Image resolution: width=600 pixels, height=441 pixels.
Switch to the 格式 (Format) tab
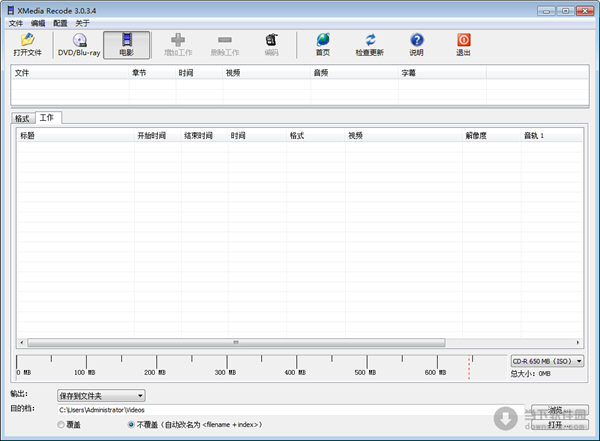23,118
